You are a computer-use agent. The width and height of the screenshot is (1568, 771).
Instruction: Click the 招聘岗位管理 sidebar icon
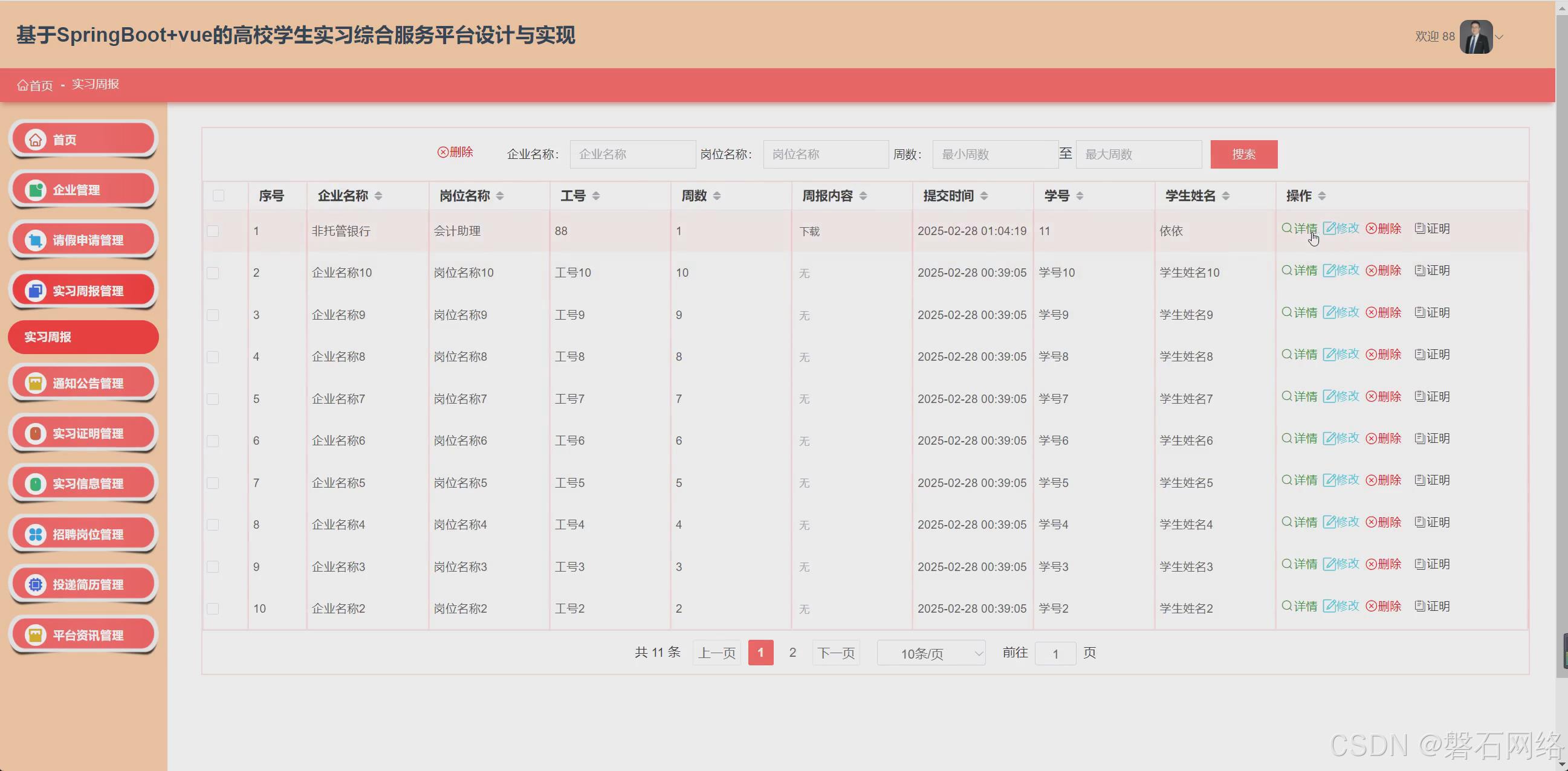tap(35, 534)
